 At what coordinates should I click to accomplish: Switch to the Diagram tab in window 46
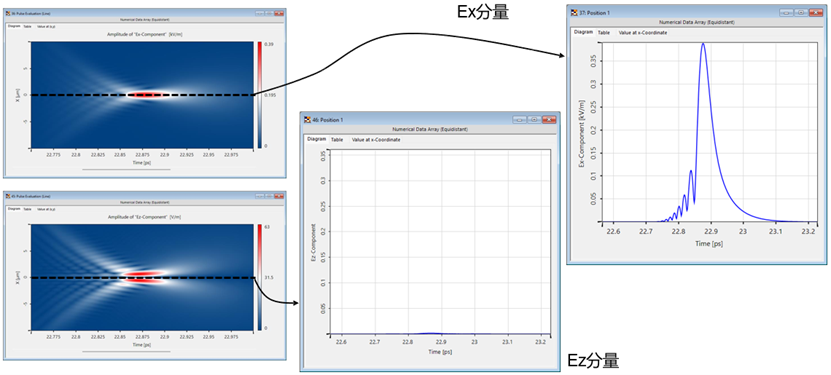click(x=317, y=139)
